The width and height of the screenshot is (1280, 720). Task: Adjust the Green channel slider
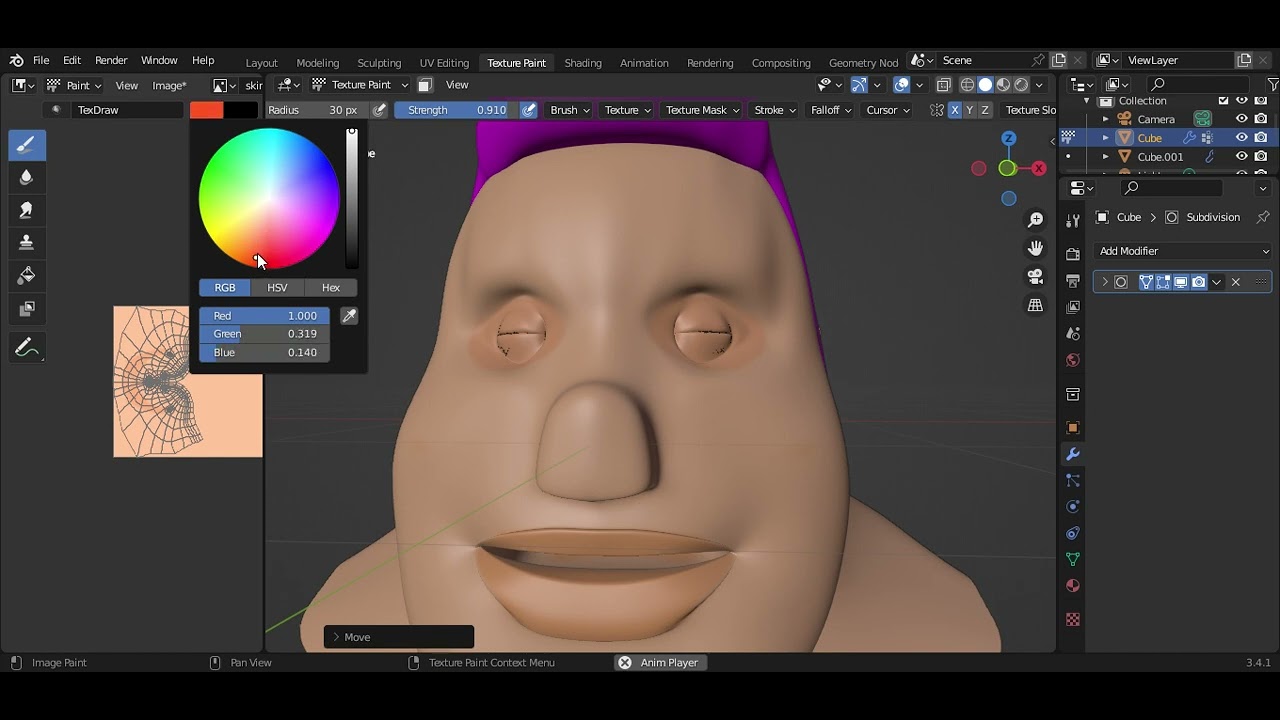click(x=264, y=334)
